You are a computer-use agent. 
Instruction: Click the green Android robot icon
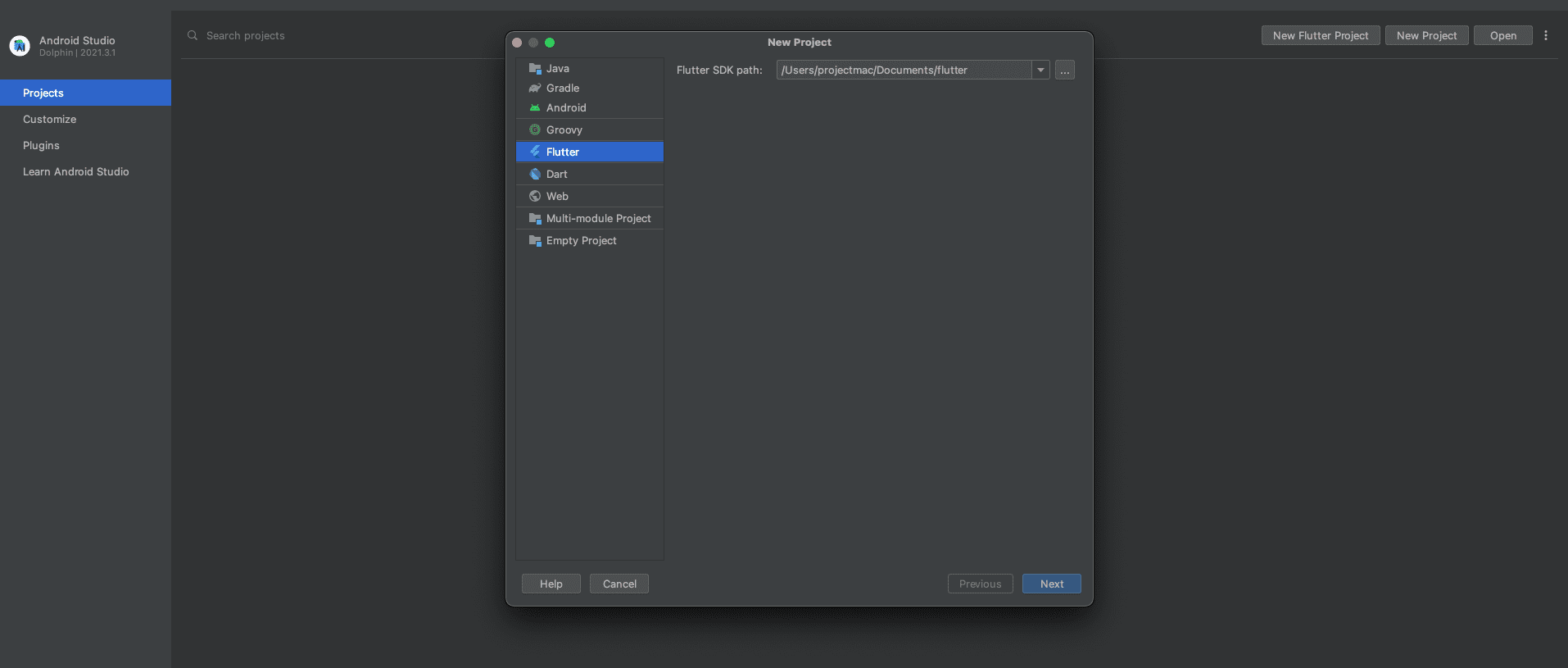point(535,108)
